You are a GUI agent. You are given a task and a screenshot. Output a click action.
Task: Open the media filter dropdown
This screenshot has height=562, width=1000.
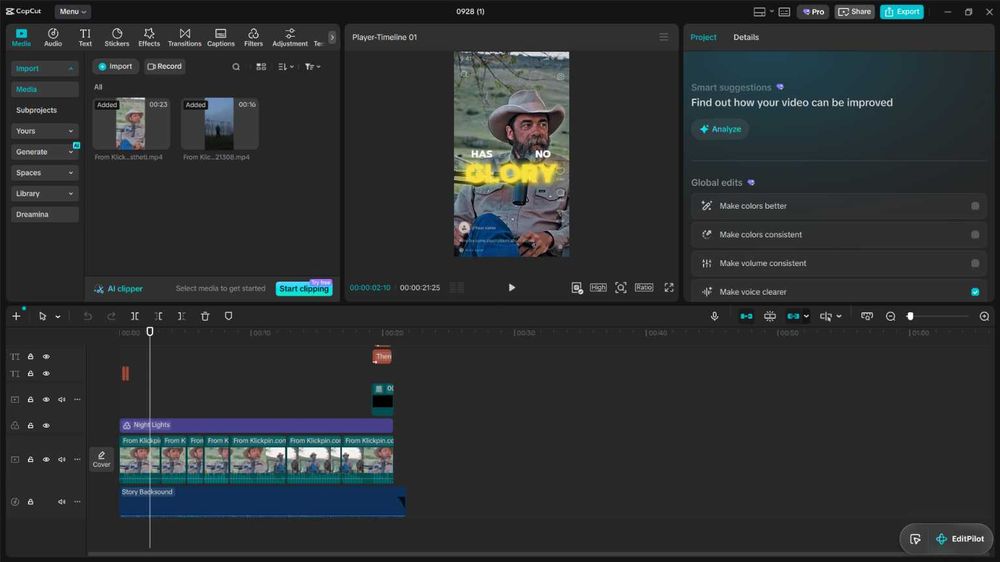click(312, 67)
